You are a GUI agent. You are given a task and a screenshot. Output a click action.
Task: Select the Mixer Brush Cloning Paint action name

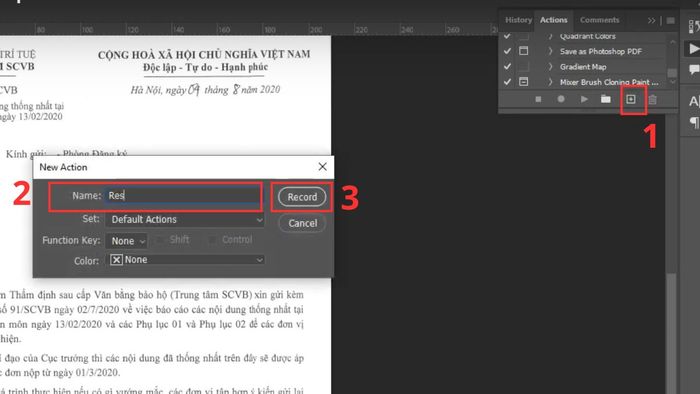[609, 82]
